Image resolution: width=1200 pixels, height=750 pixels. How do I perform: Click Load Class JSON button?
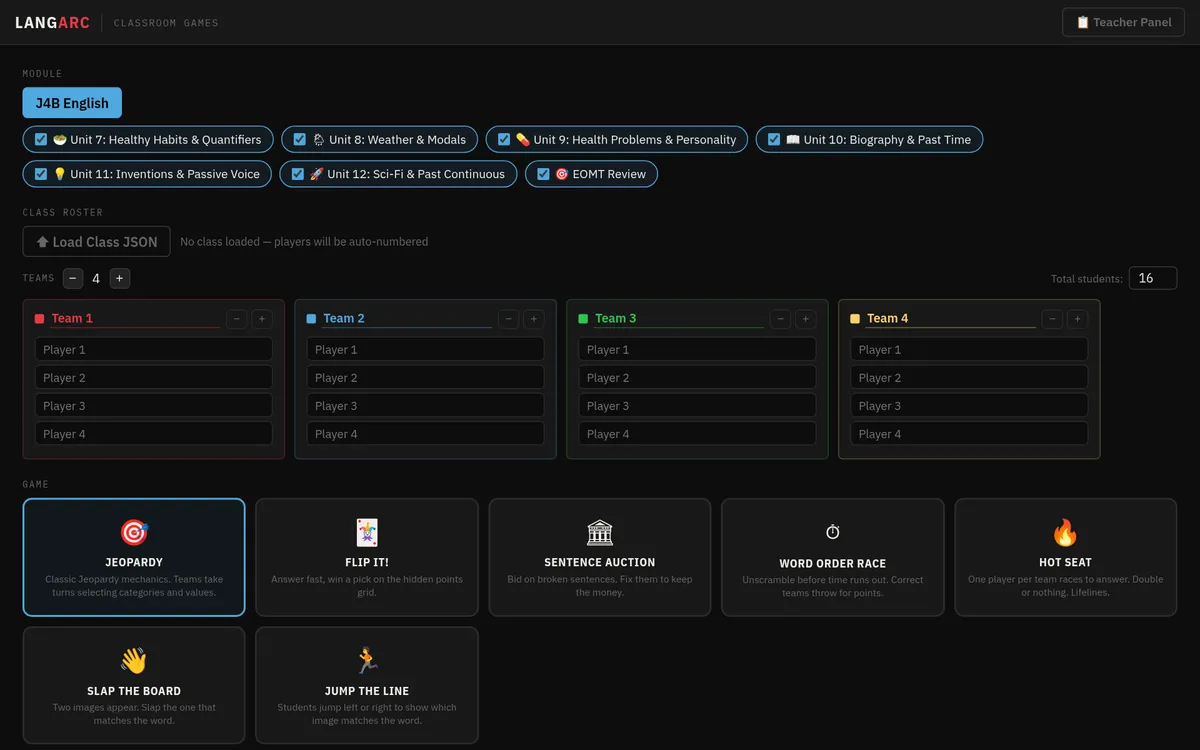pyautogui.click(x=97, y=242)
